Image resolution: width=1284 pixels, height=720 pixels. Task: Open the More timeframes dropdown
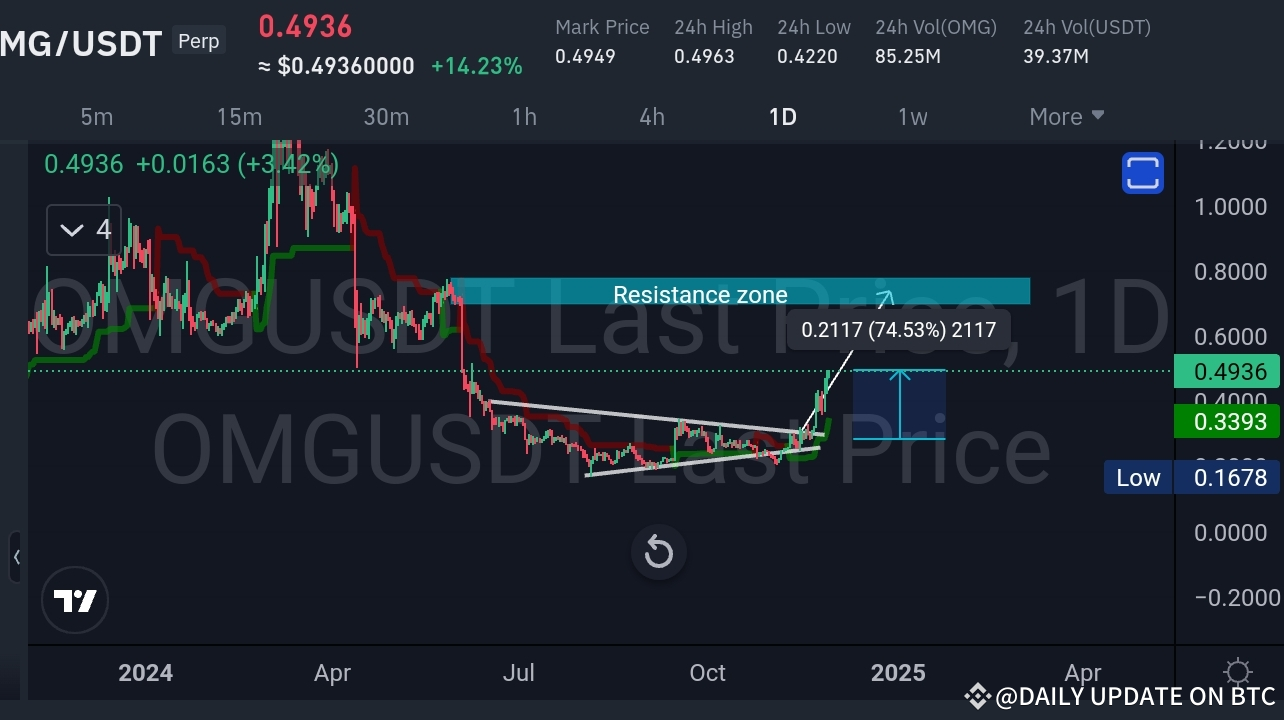tap(1064, 116)
